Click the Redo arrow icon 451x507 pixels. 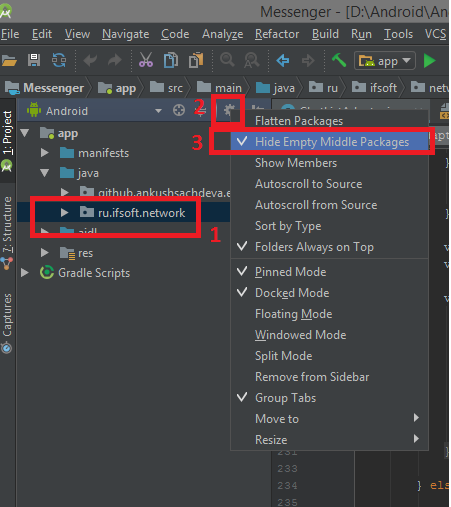(x=115, y=61)
